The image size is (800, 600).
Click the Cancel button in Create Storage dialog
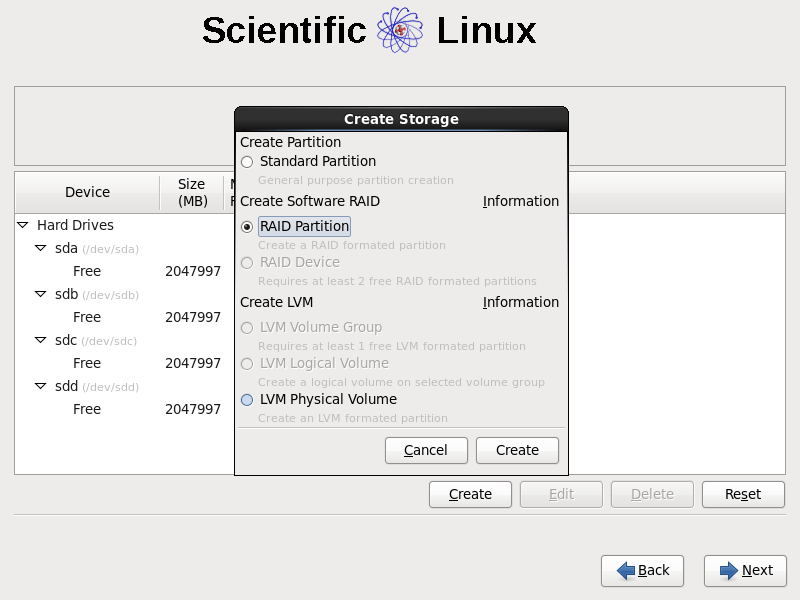426,450
